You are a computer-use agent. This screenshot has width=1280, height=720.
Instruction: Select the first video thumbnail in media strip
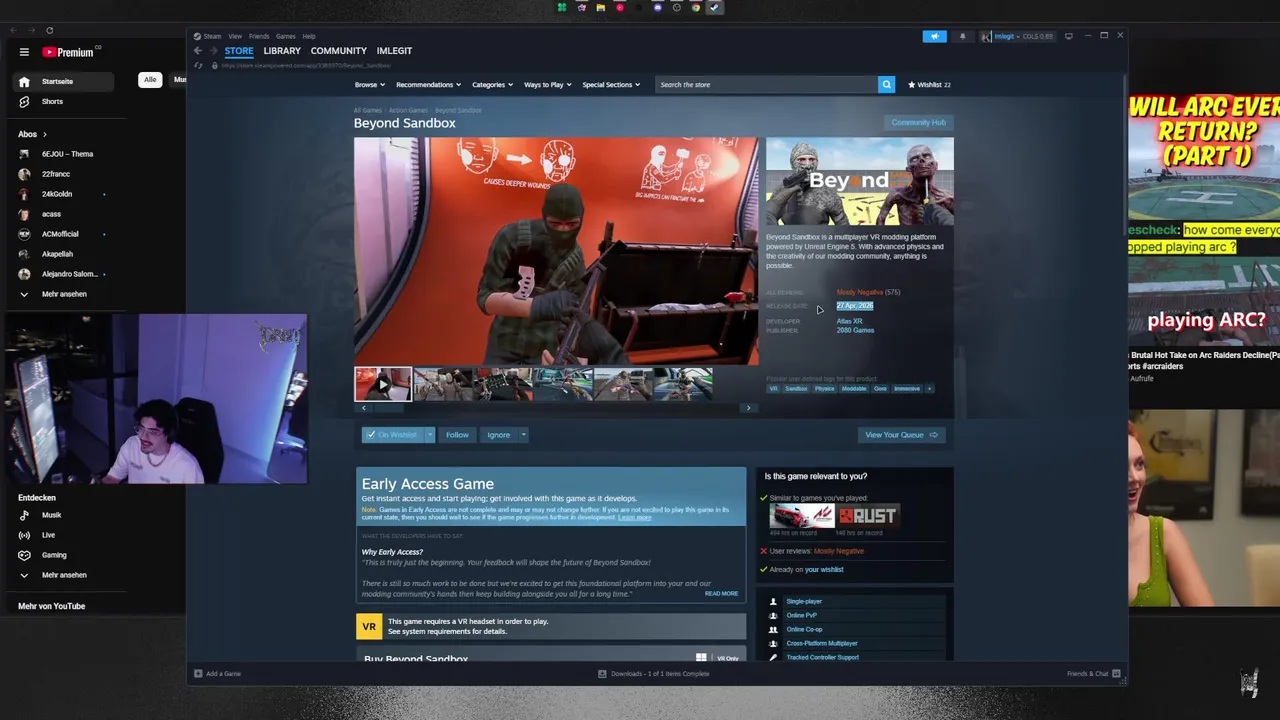point(383,385)
